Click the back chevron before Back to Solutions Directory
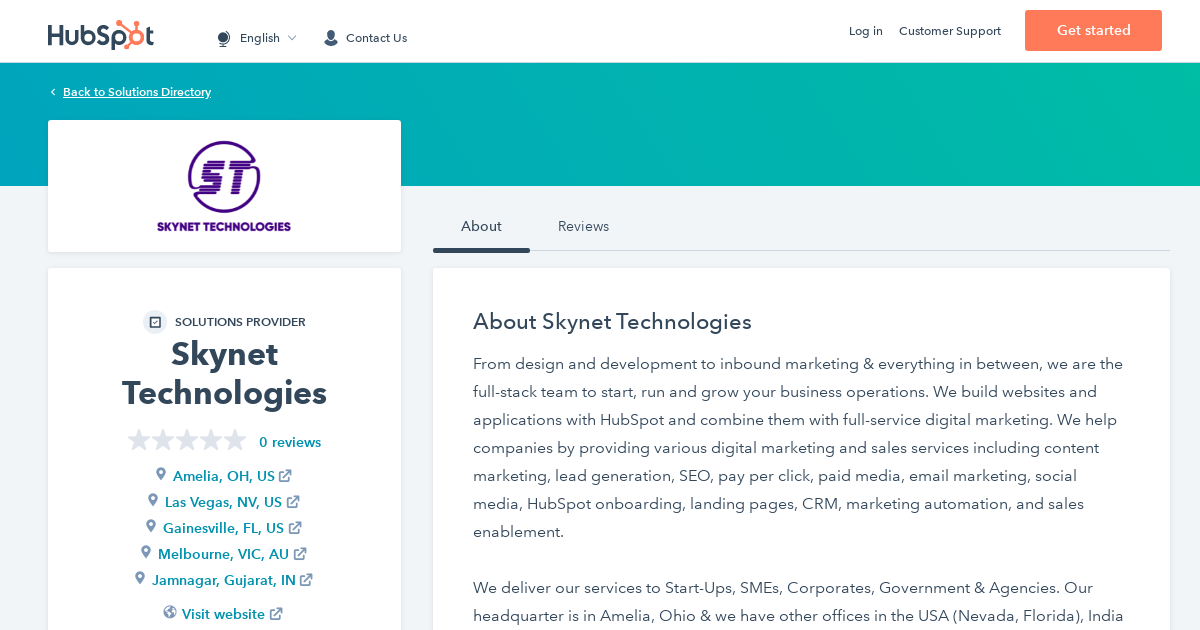 [52, 91]
